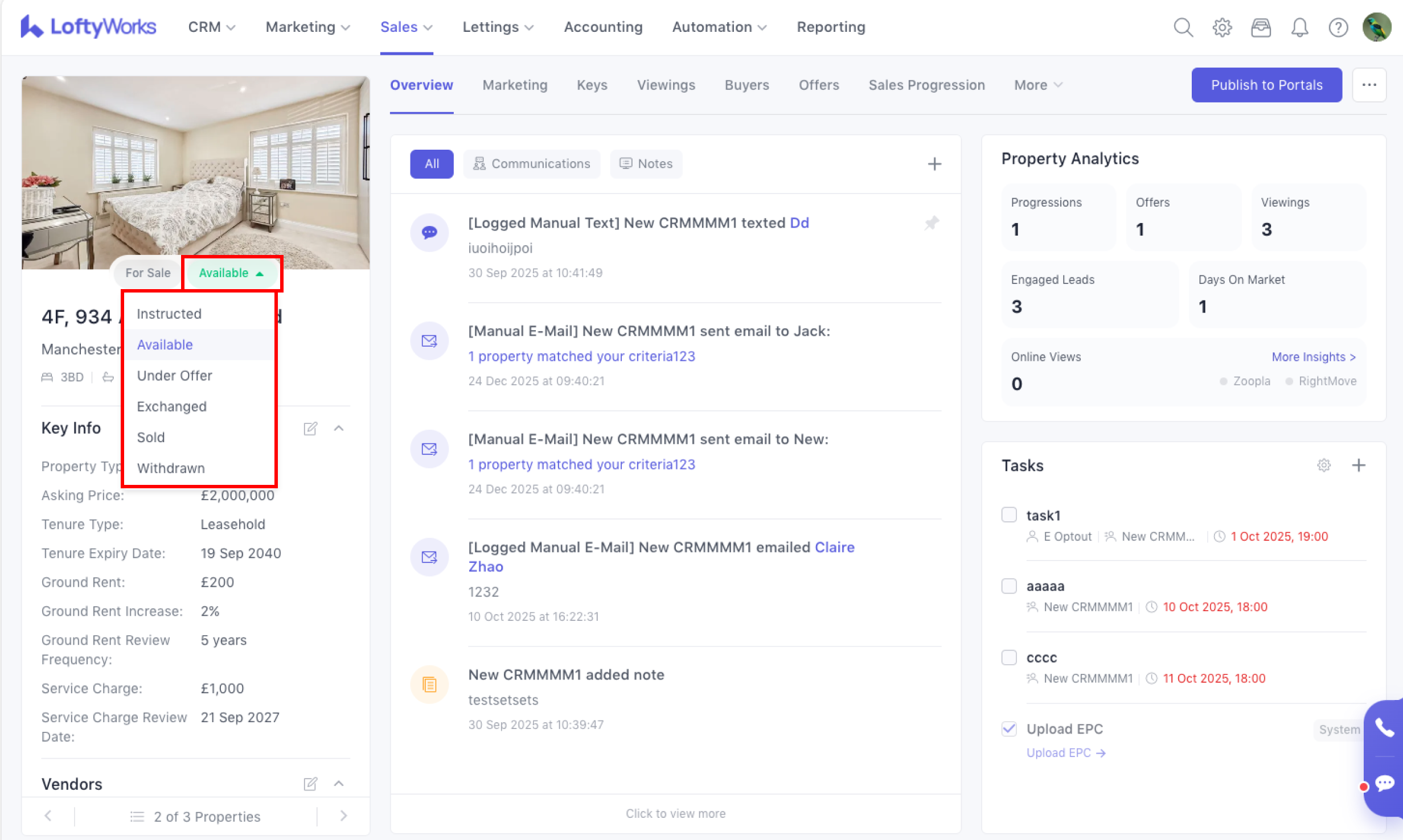Open the help question mark icon
The image size is (1403, 840).
click(1338, 27)
